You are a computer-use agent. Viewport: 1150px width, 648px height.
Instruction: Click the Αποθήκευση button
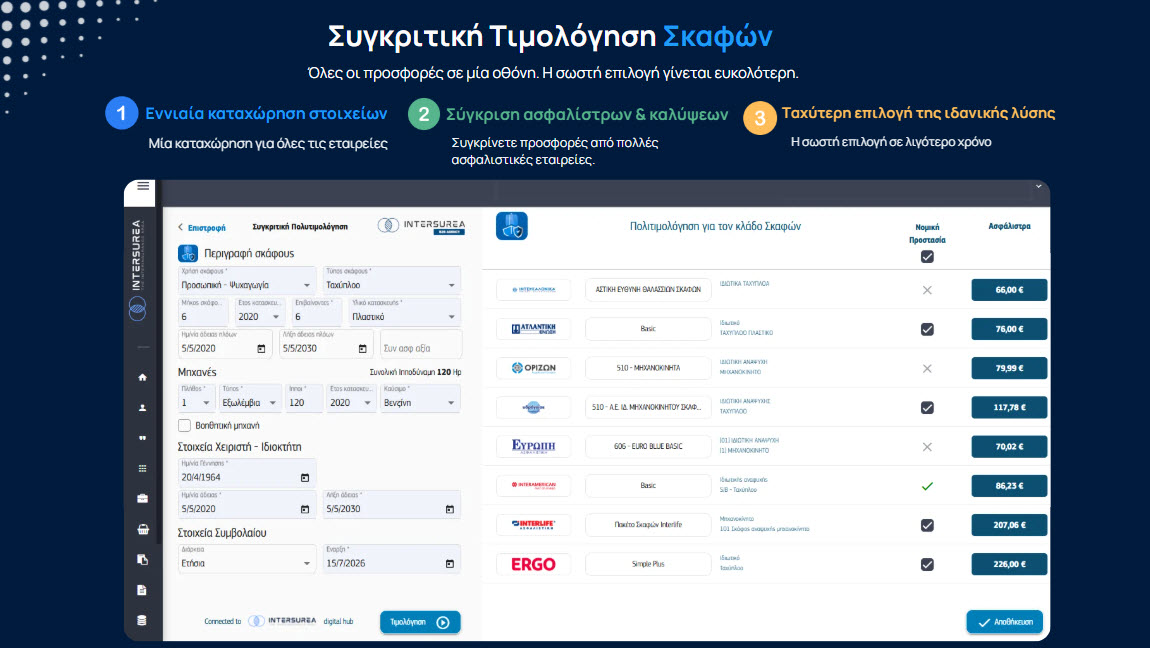click(x=1005, y=622)
